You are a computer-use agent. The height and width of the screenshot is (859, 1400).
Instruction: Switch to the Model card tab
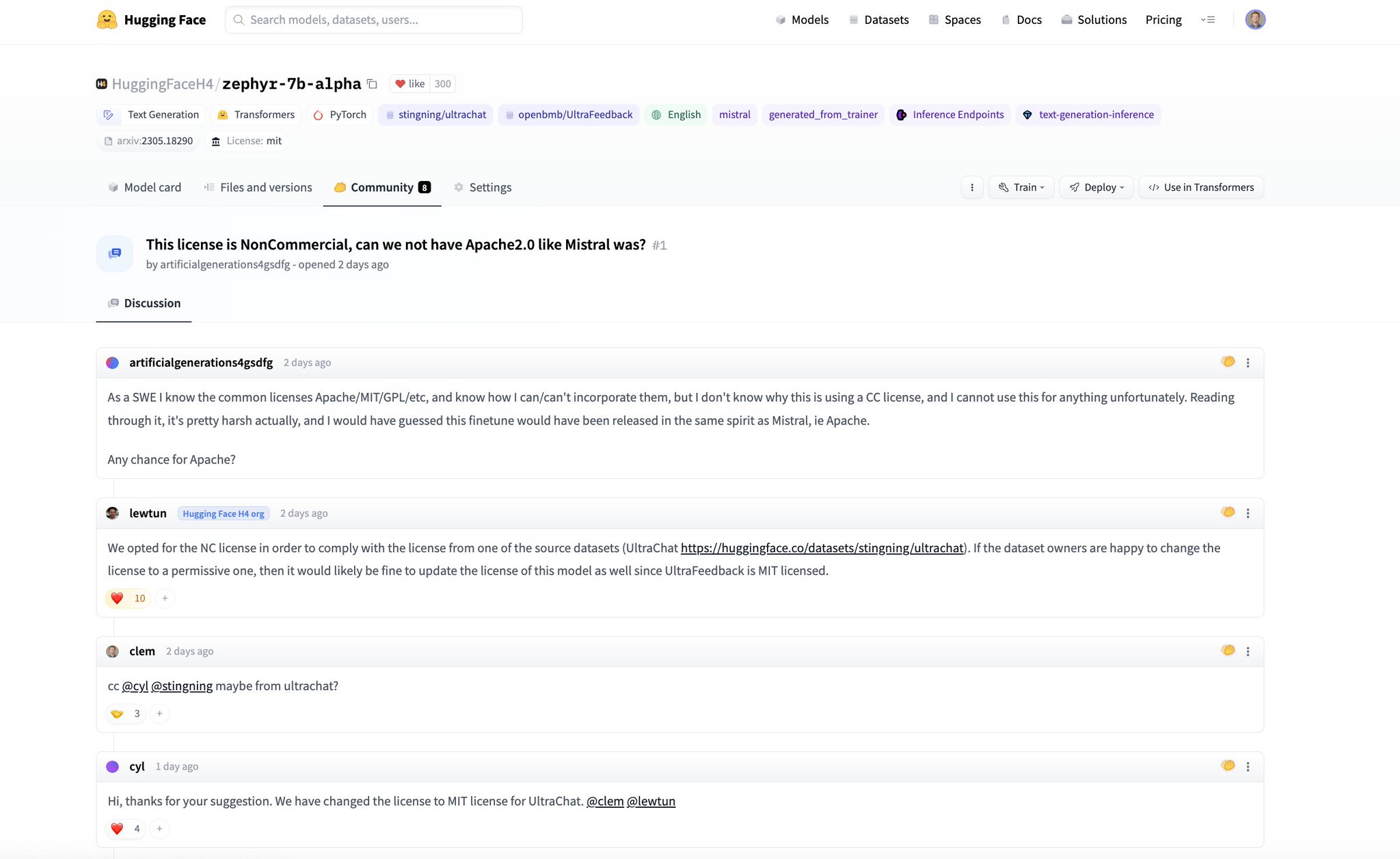tap(145, 187)
